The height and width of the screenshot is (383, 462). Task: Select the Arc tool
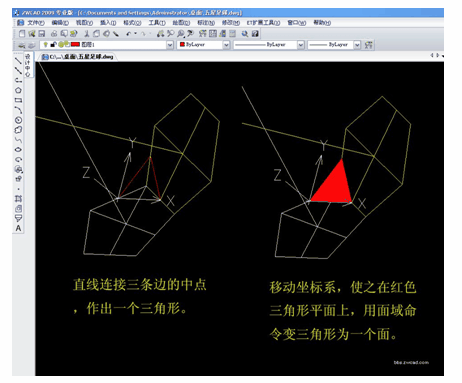pos(18,110)
